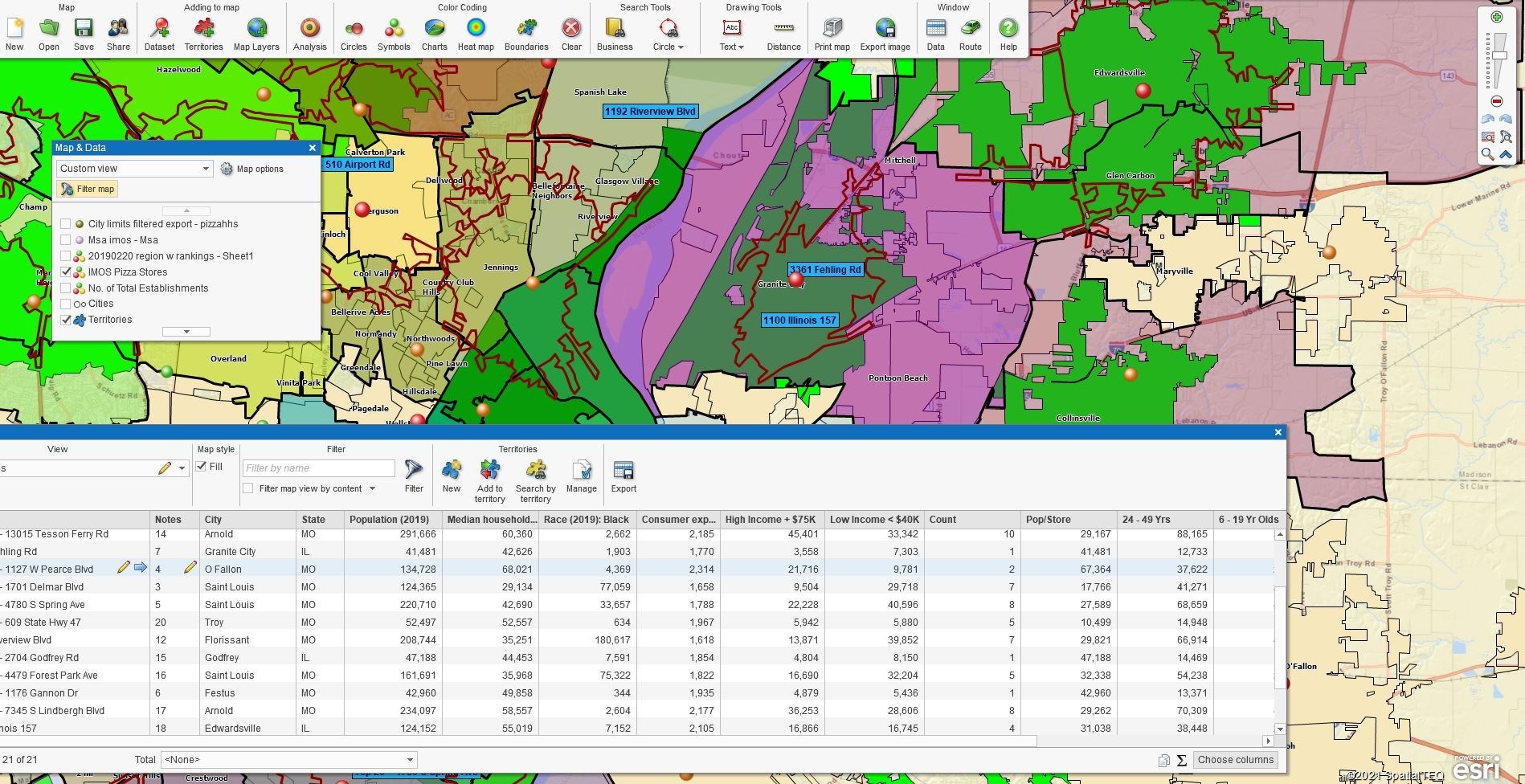Zoom out with the red minus button
1525x784 pixels.
pyautogui.click(x=1497, y=101)
